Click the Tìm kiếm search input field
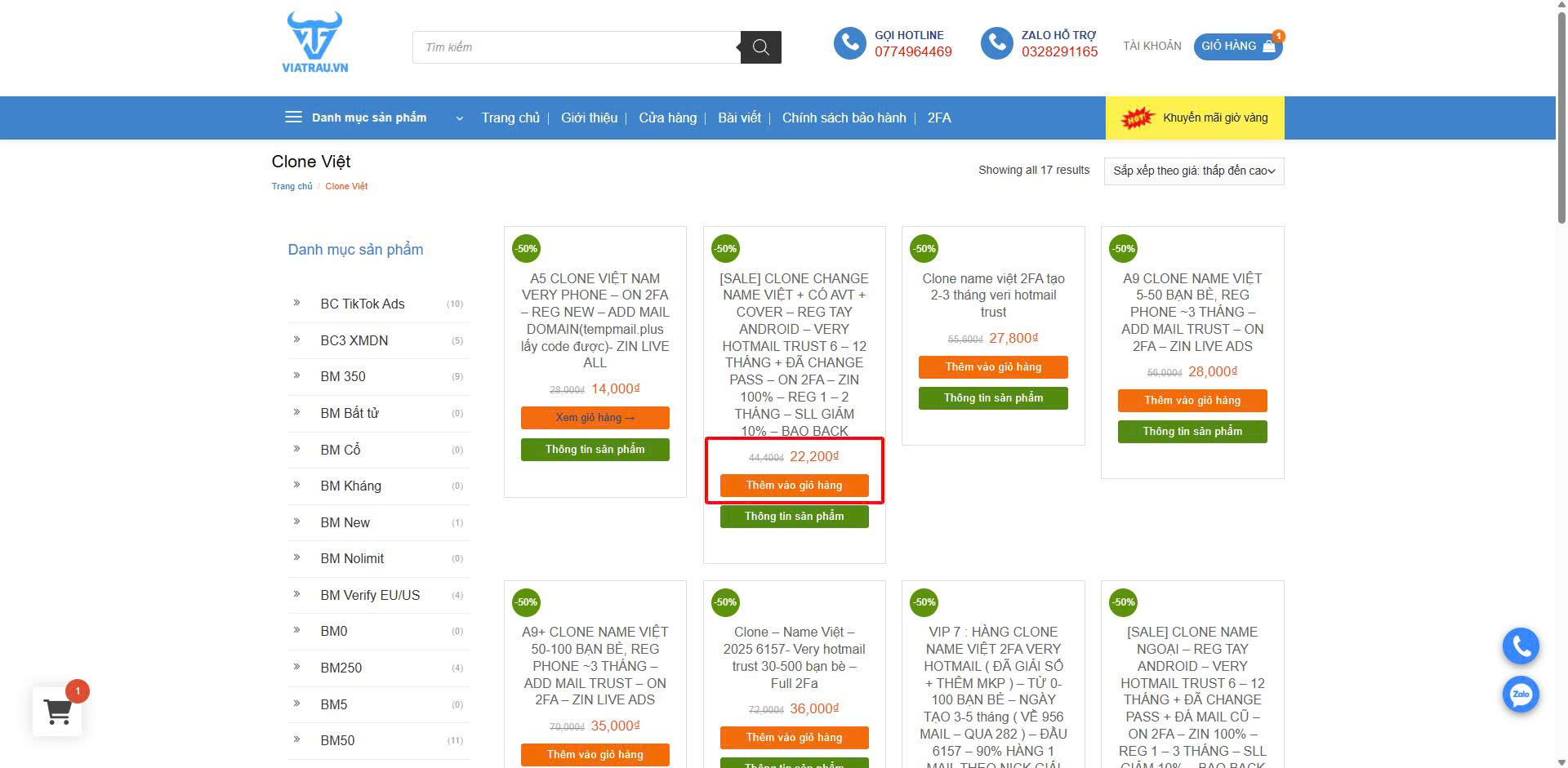 pos(577,47)
